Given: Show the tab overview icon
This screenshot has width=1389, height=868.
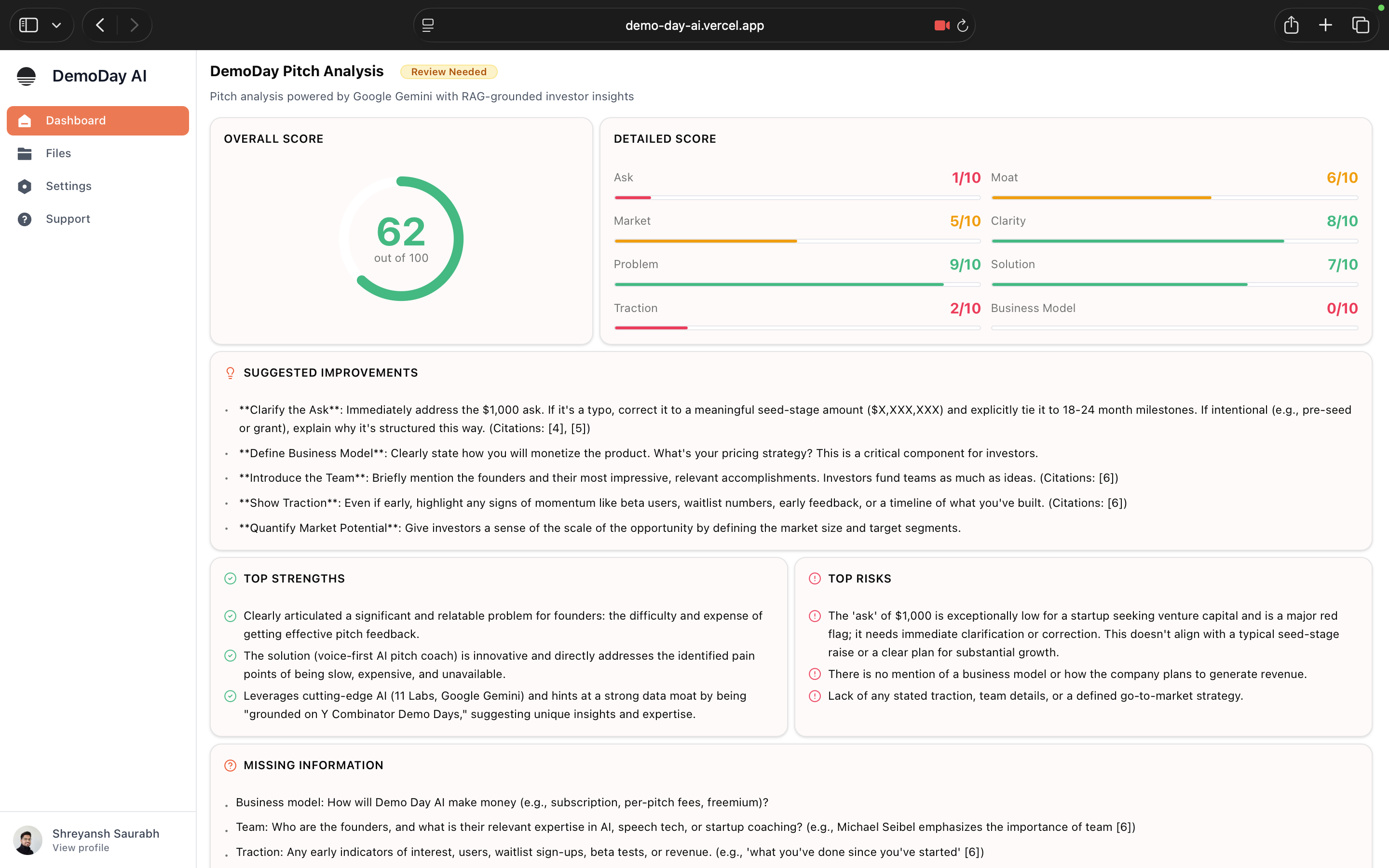Looking at the screenshot, I should click(1360, 25).
